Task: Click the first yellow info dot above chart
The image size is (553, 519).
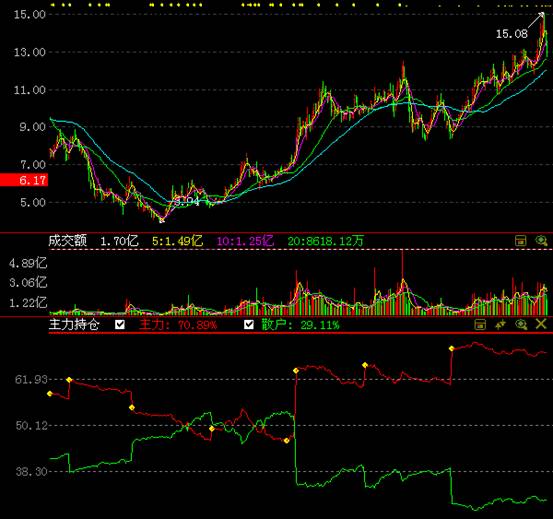Action: click(x=53, y=5)
